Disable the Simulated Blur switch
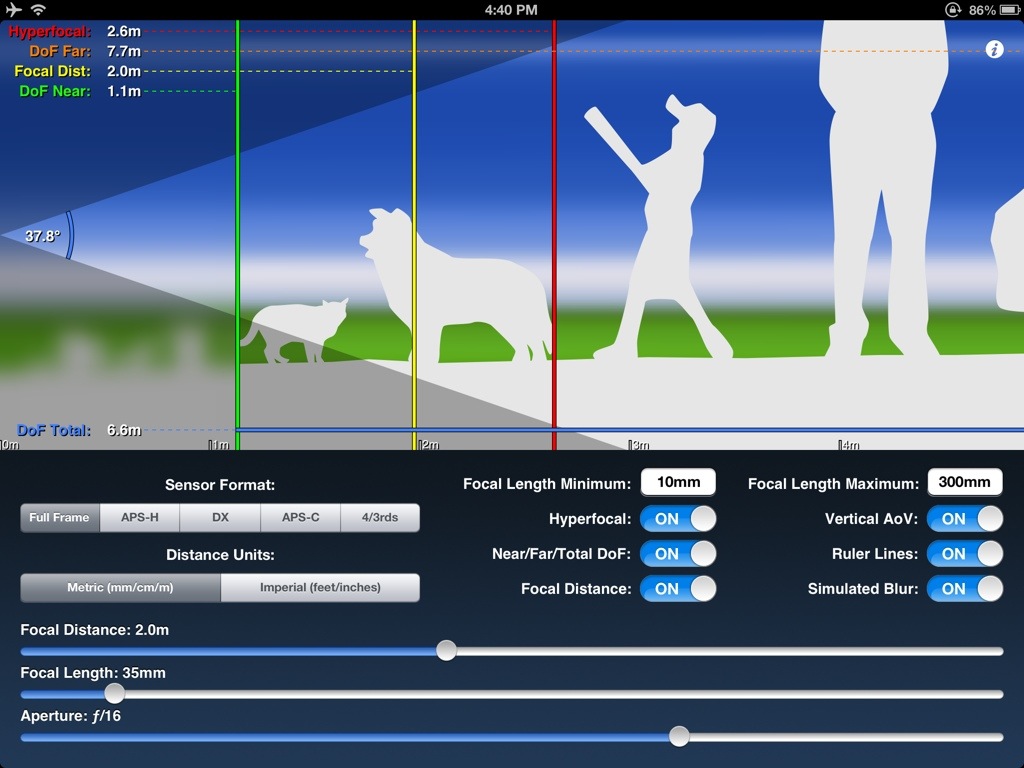The image size is (1024, 768). [x=965, y=589]
